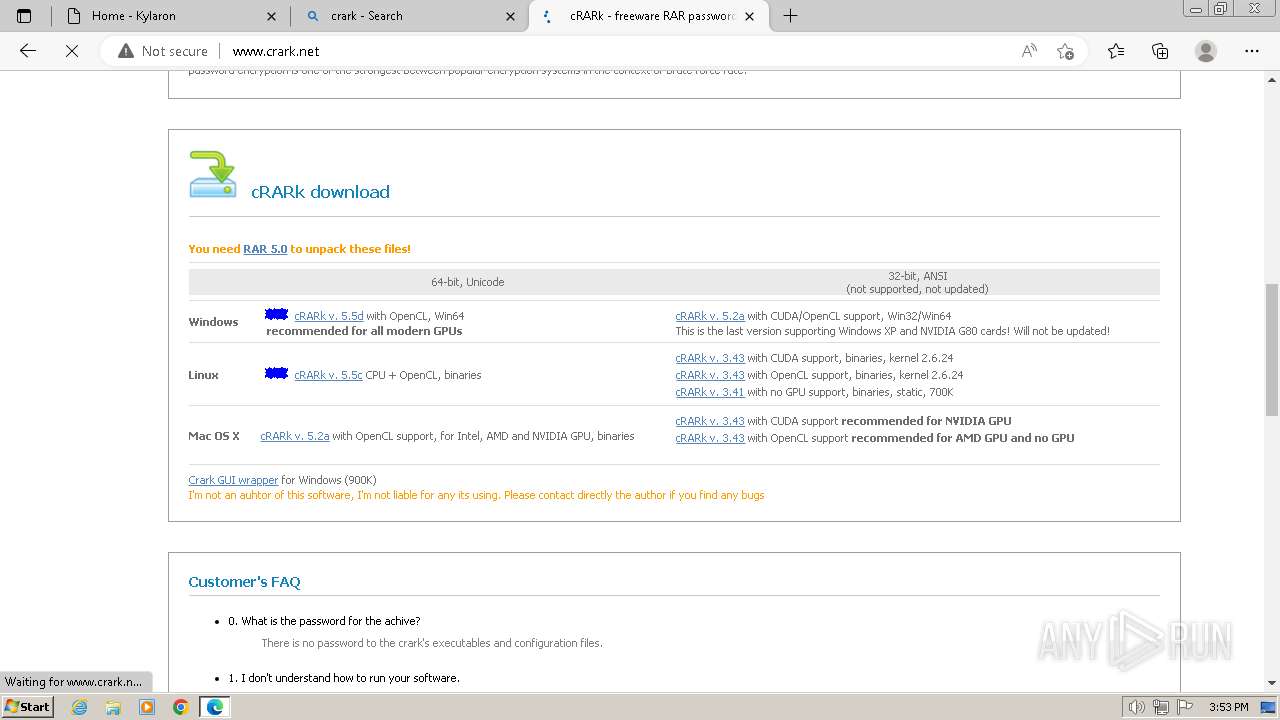Open the RAR 5.0 link

(265, 249)
